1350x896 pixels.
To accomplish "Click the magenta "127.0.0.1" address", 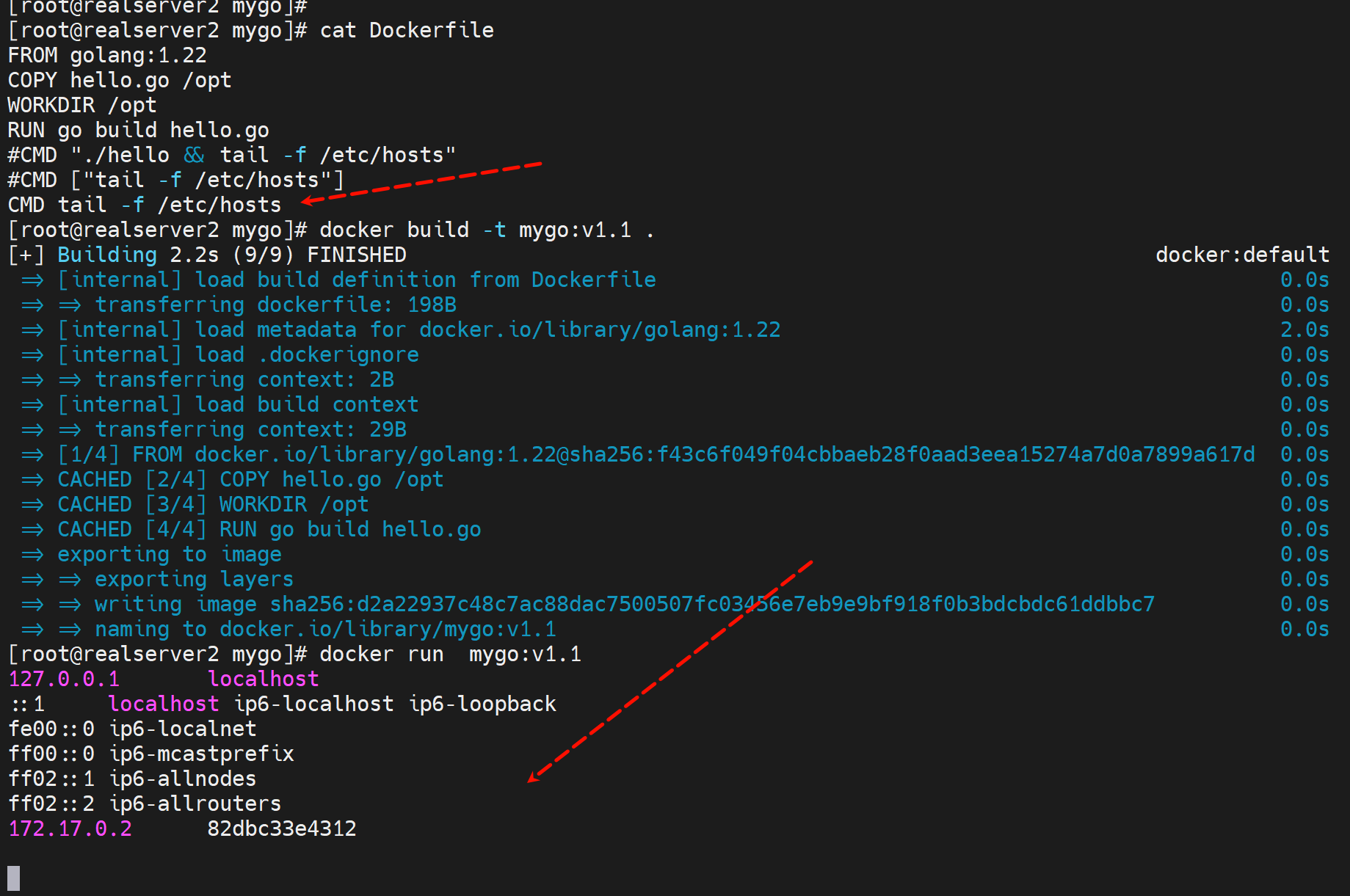I will (64, 680).
